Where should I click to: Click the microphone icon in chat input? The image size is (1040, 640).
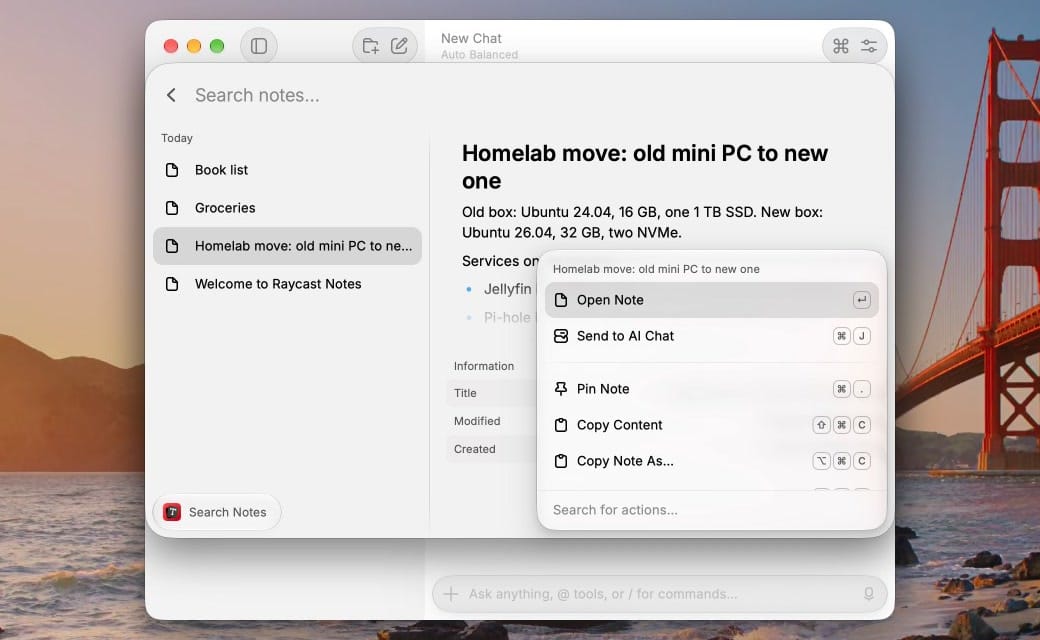(x=868, y=594)
